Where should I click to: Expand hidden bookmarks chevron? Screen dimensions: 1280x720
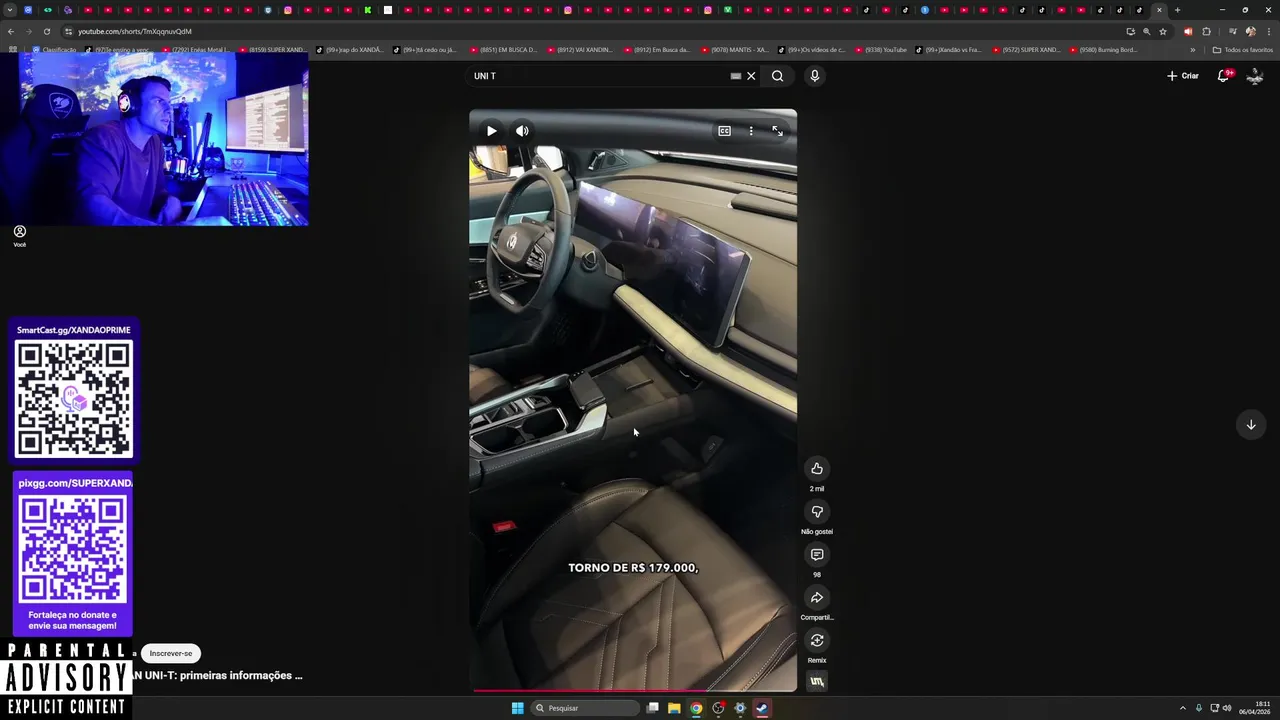point(1192,50)
